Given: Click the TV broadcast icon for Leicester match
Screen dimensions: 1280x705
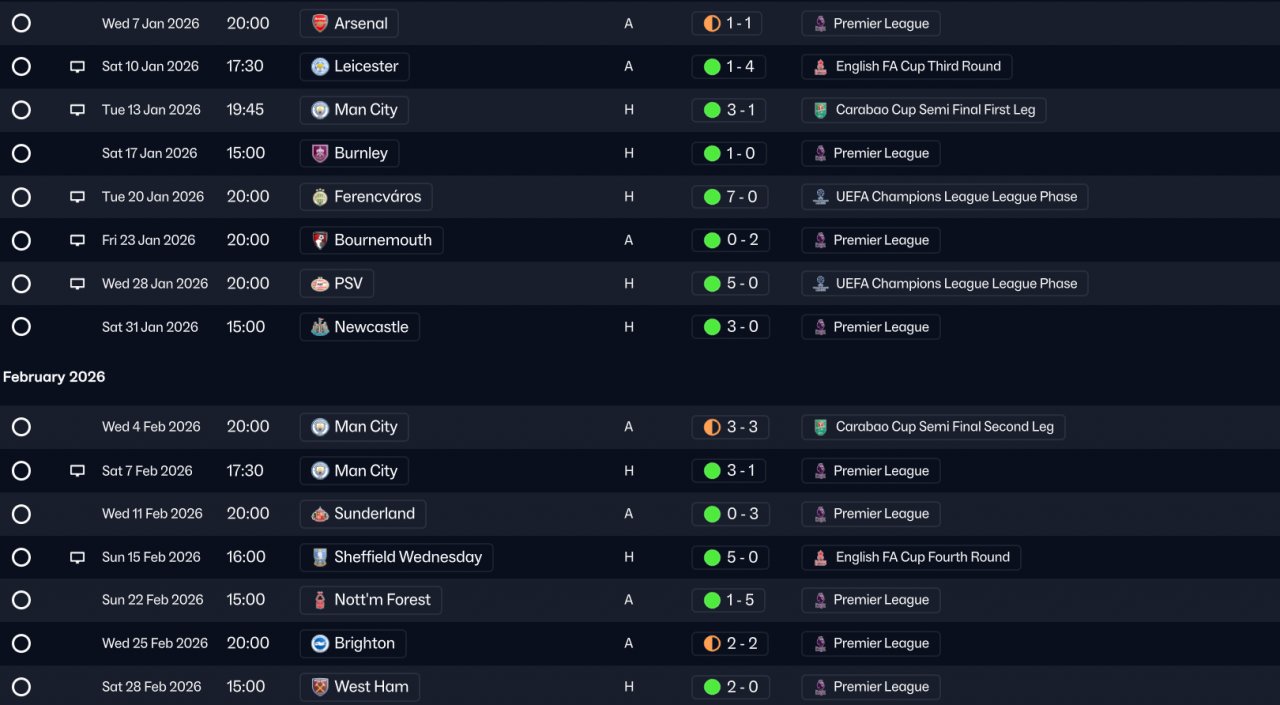Looking at the screenshot, I should click(x=77, y=67).
